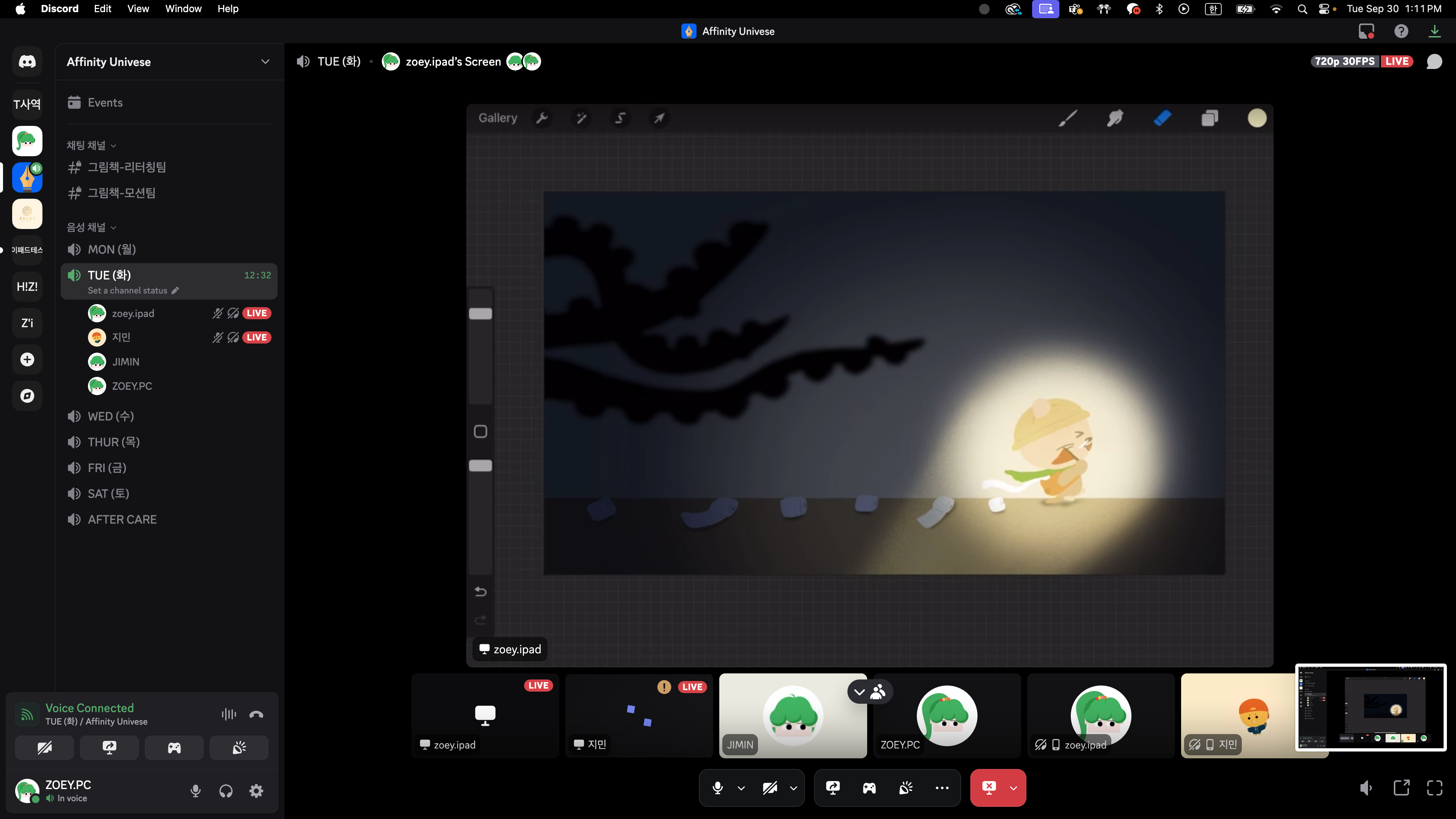Click the Add a Server plus icon
Screen dimensions: 1456x819
[27, 359]
